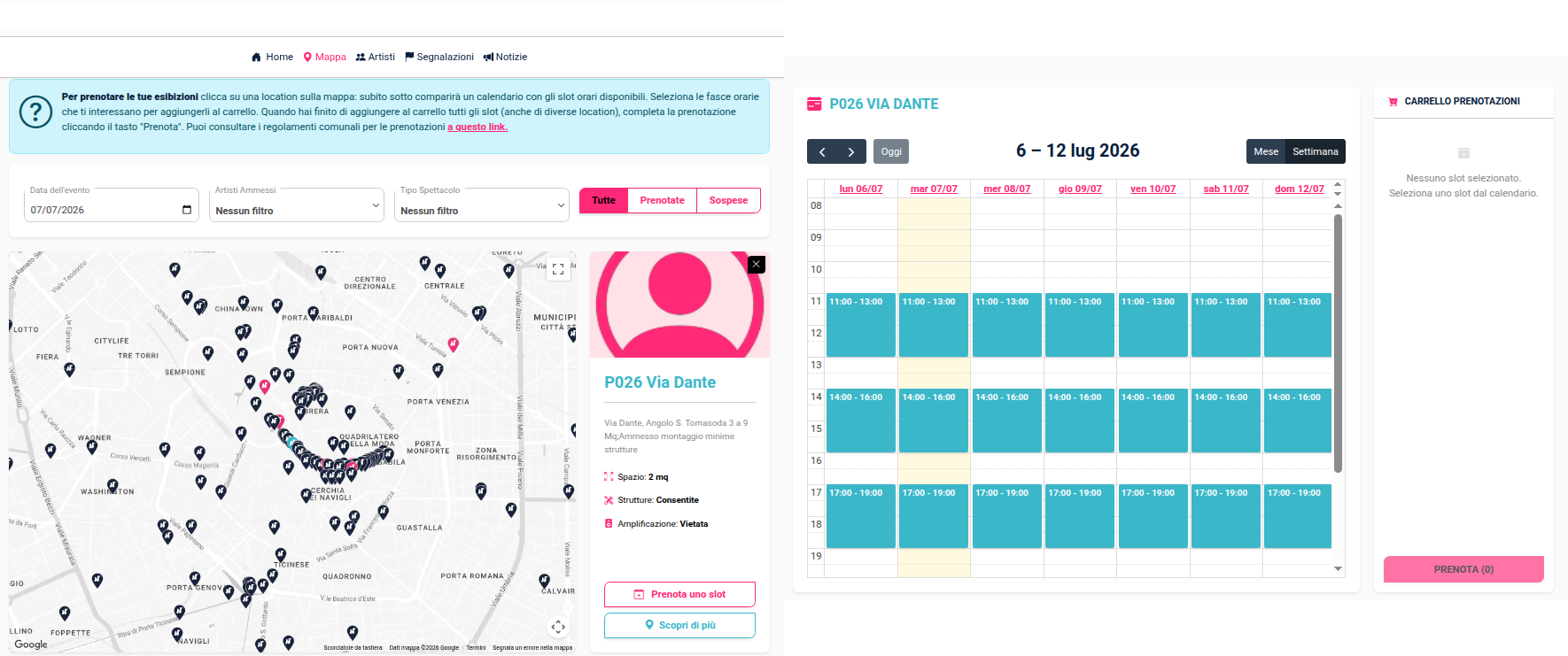This screenshot has height=656, width=1568.
Task: Click the map fullscreen toggle icon
Action: click(x=558, y=269)
